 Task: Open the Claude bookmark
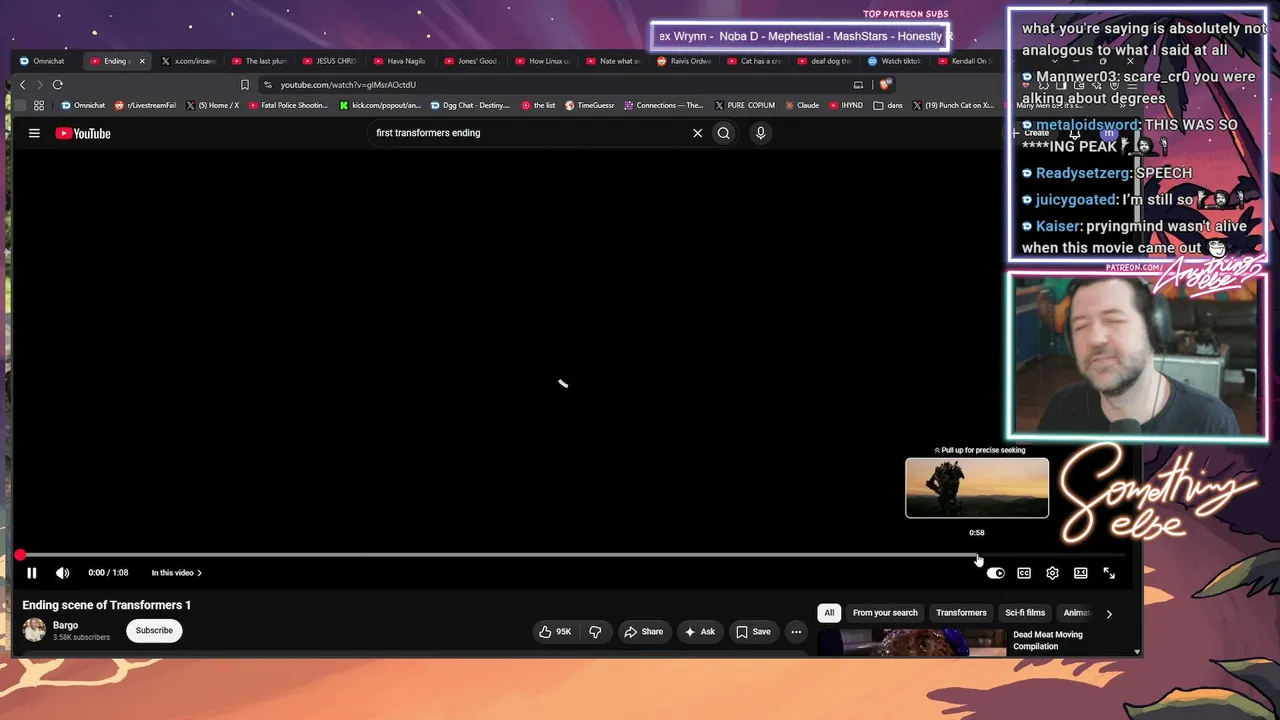[802, 105]
